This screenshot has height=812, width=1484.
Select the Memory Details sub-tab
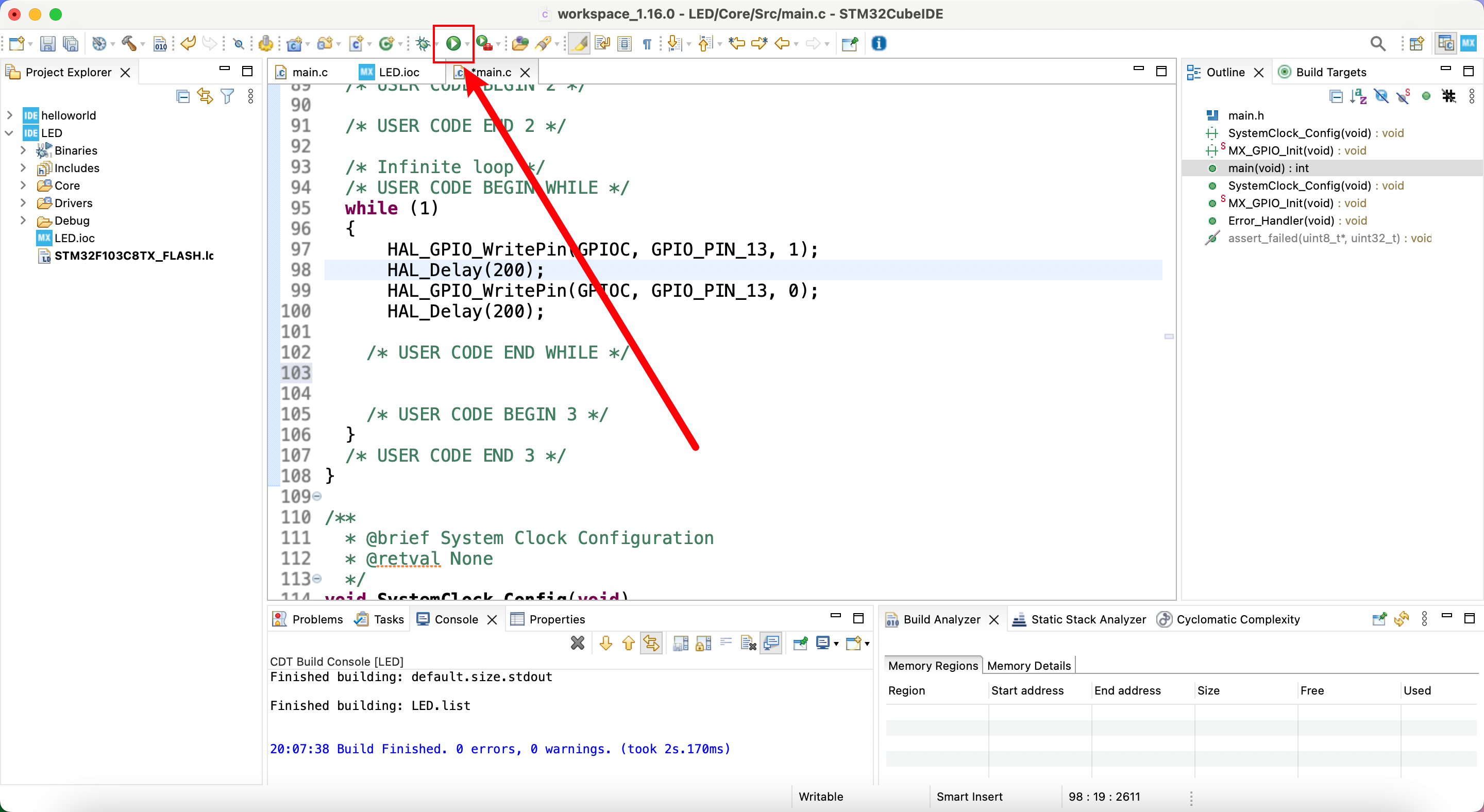click(1029, 665)
